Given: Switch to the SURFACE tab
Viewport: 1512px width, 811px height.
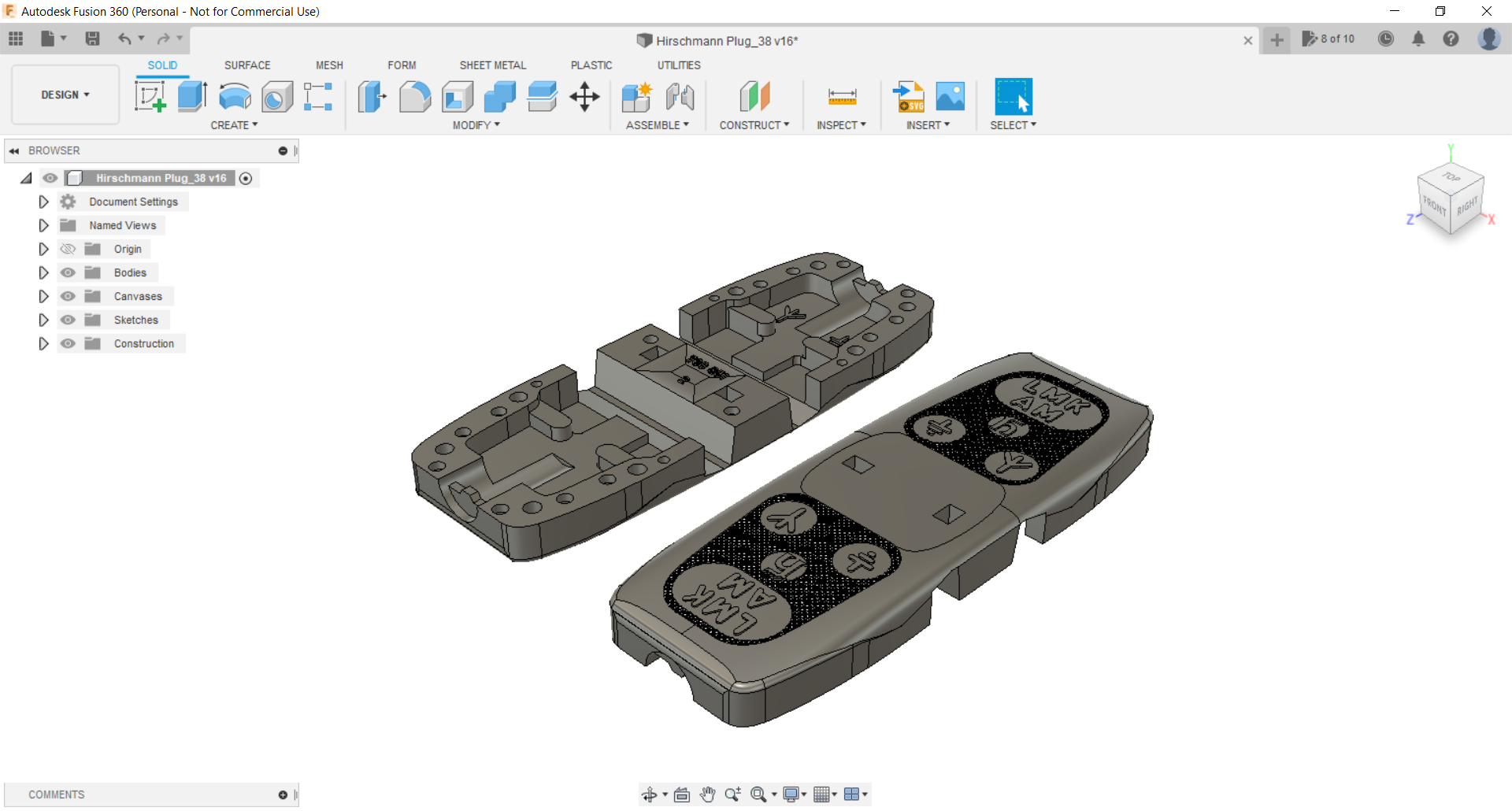Looking at the screenshot, I should (x=247, y=65).
